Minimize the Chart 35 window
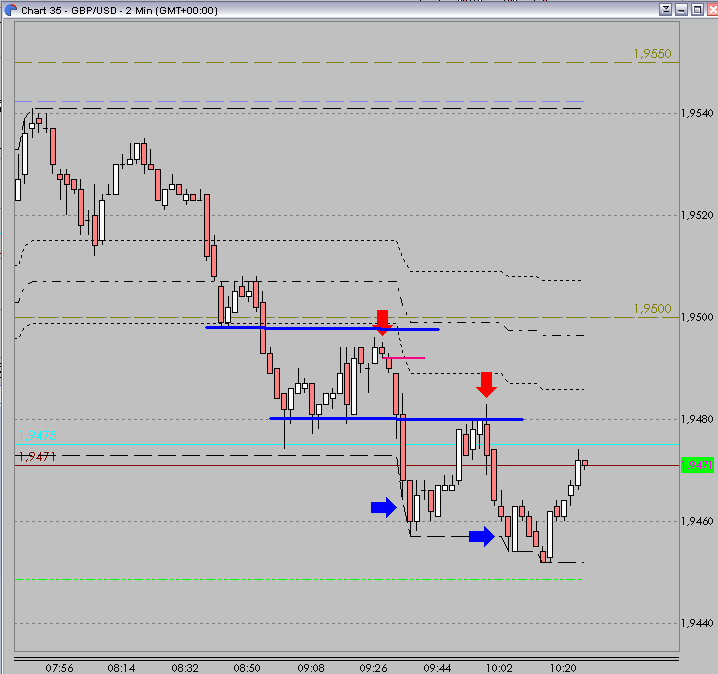 [681, 10]
